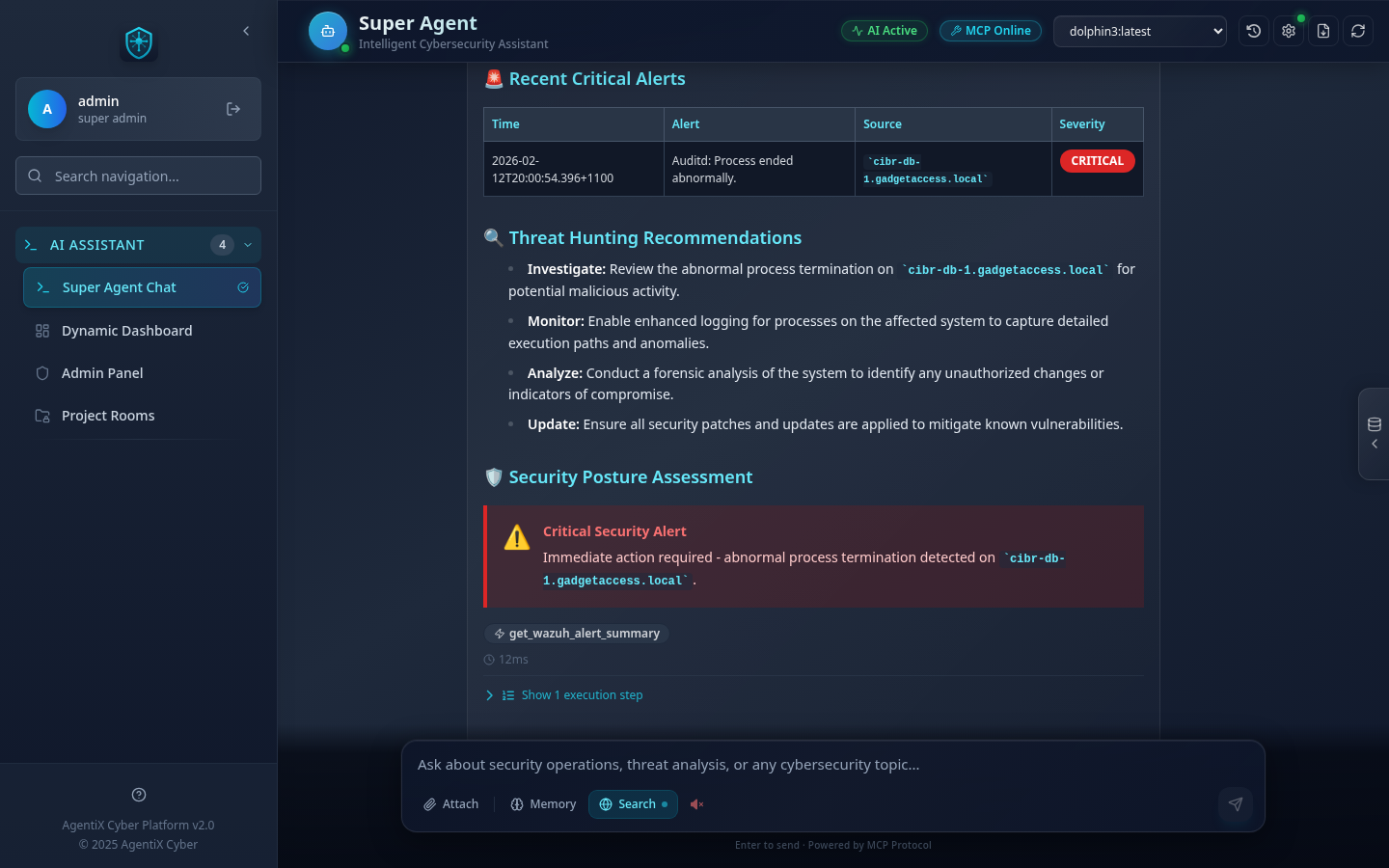Open the database panel on the right edge
1389x868 pixels.
pos(1374,423)
